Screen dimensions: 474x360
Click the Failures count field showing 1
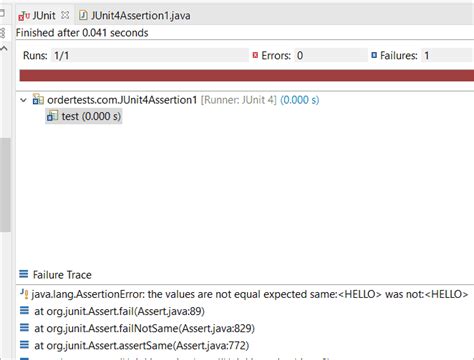tap(447, 55)
